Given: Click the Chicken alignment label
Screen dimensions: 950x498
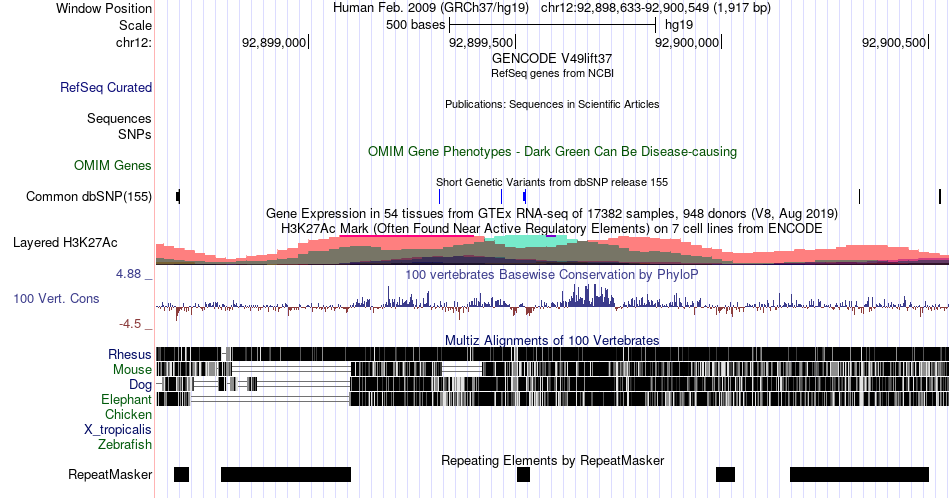Looking at the screenshot, I should (x=128, y=414).
